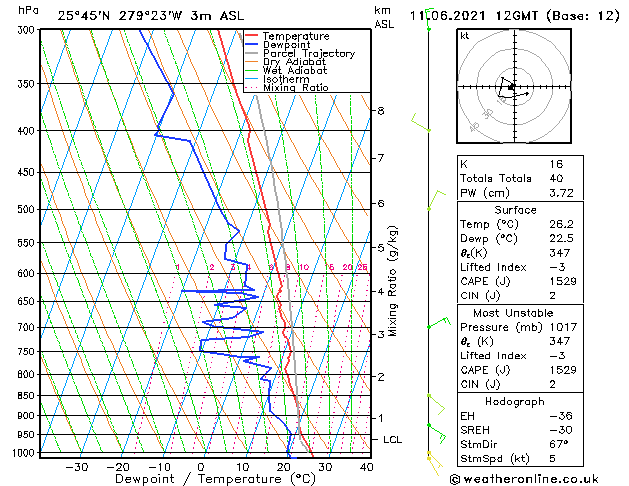Click the hodograph center marker
The height and width of the screenshot is (486, 629).
[x=511, y=87]
